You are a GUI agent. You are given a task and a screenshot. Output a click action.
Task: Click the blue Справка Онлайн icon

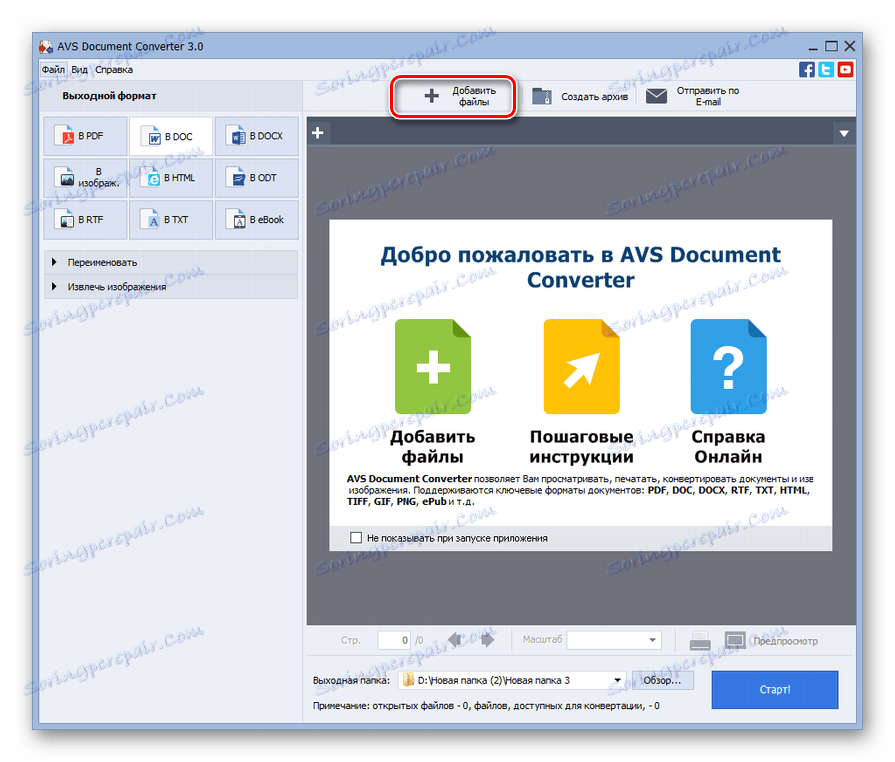click(728, 366)
